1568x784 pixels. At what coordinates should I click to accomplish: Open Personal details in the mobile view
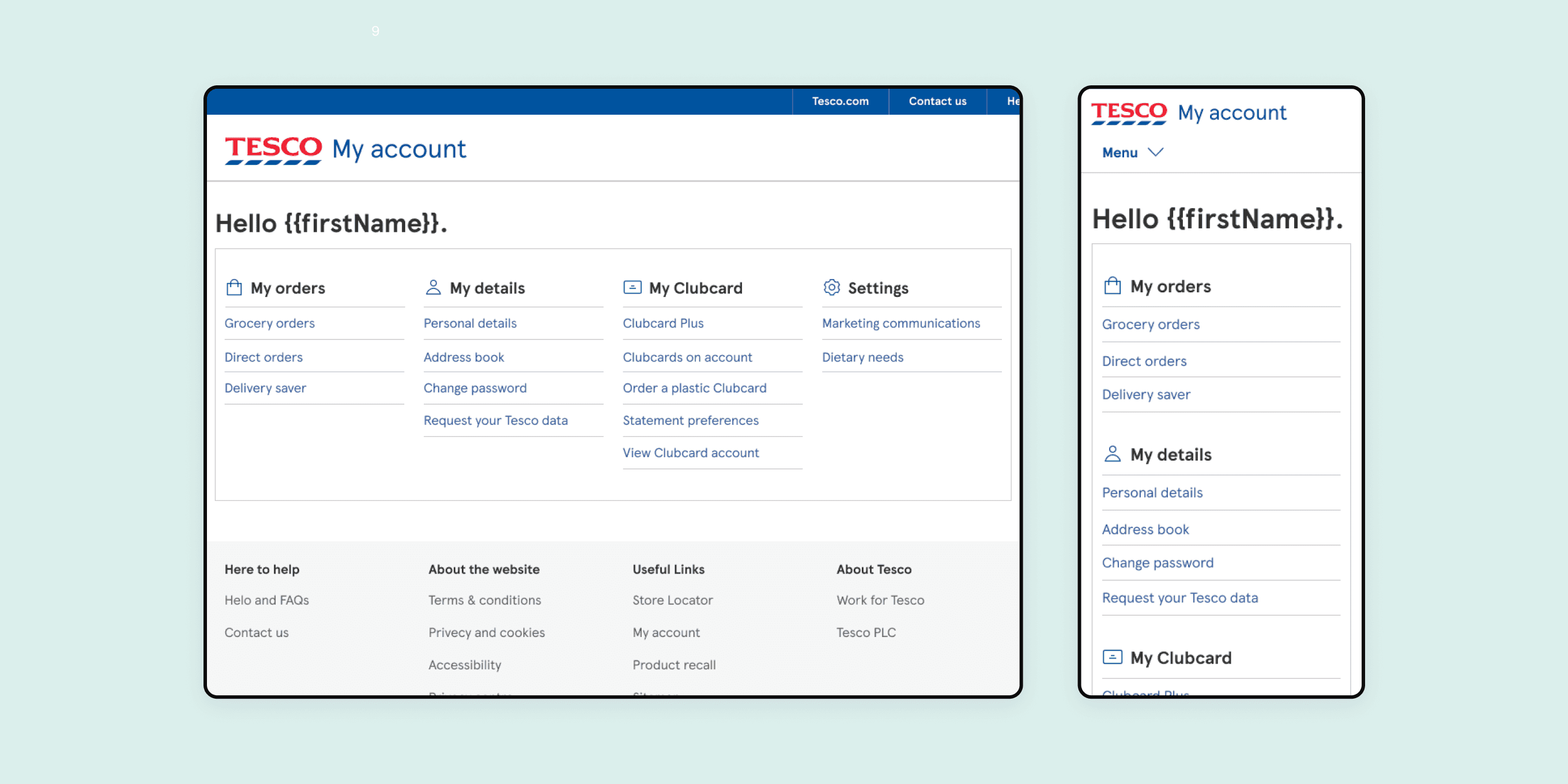(x=1152, y=492)
